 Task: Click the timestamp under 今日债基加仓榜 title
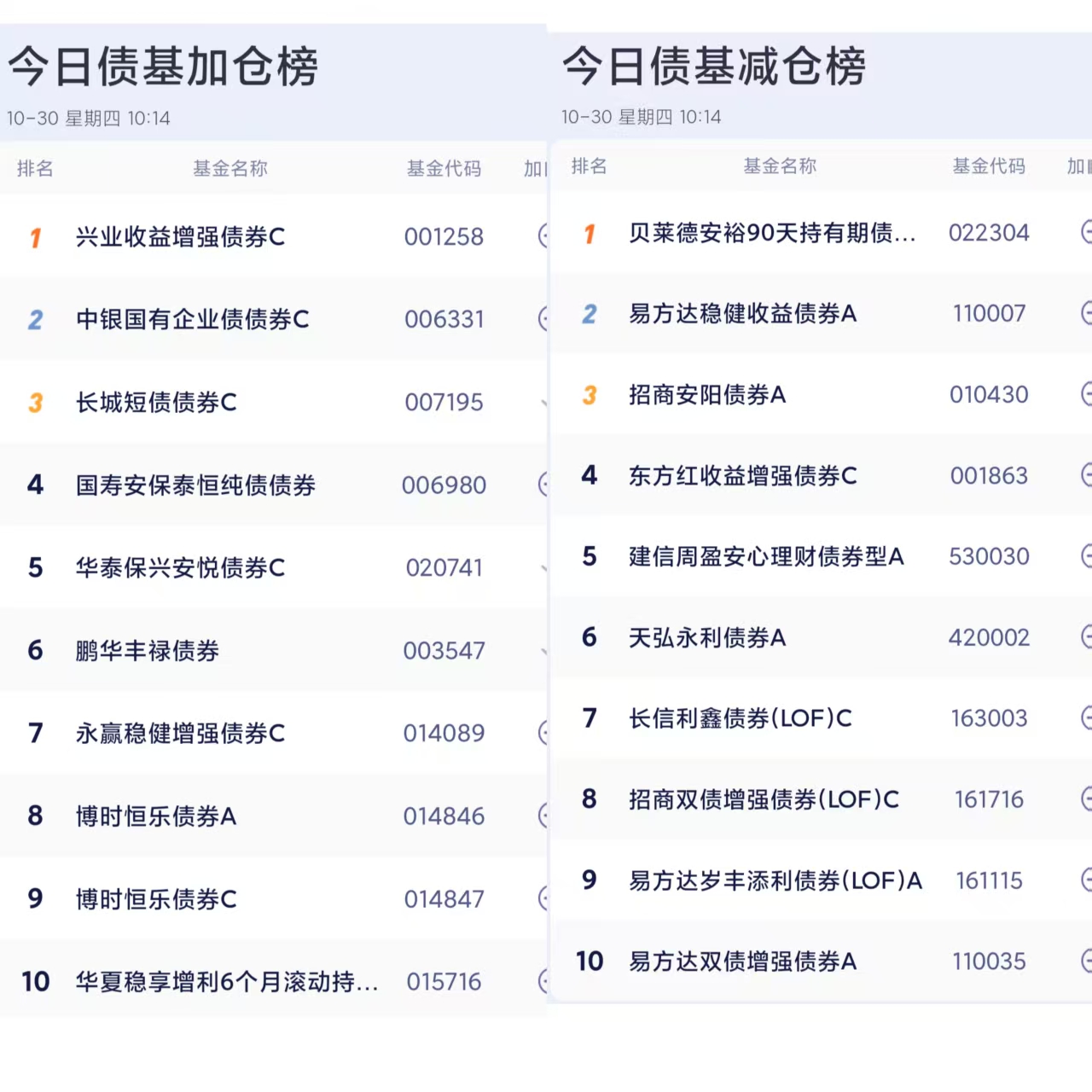tap(89, 119)
